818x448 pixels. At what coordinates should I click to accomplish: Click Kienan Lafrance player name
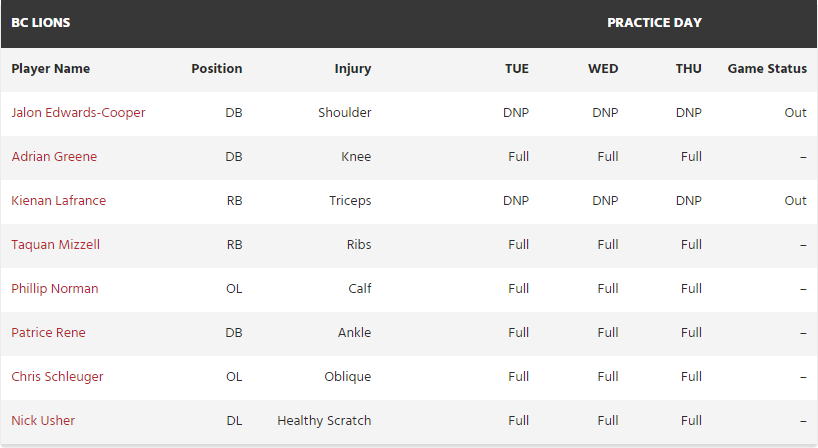click(58, 201)
